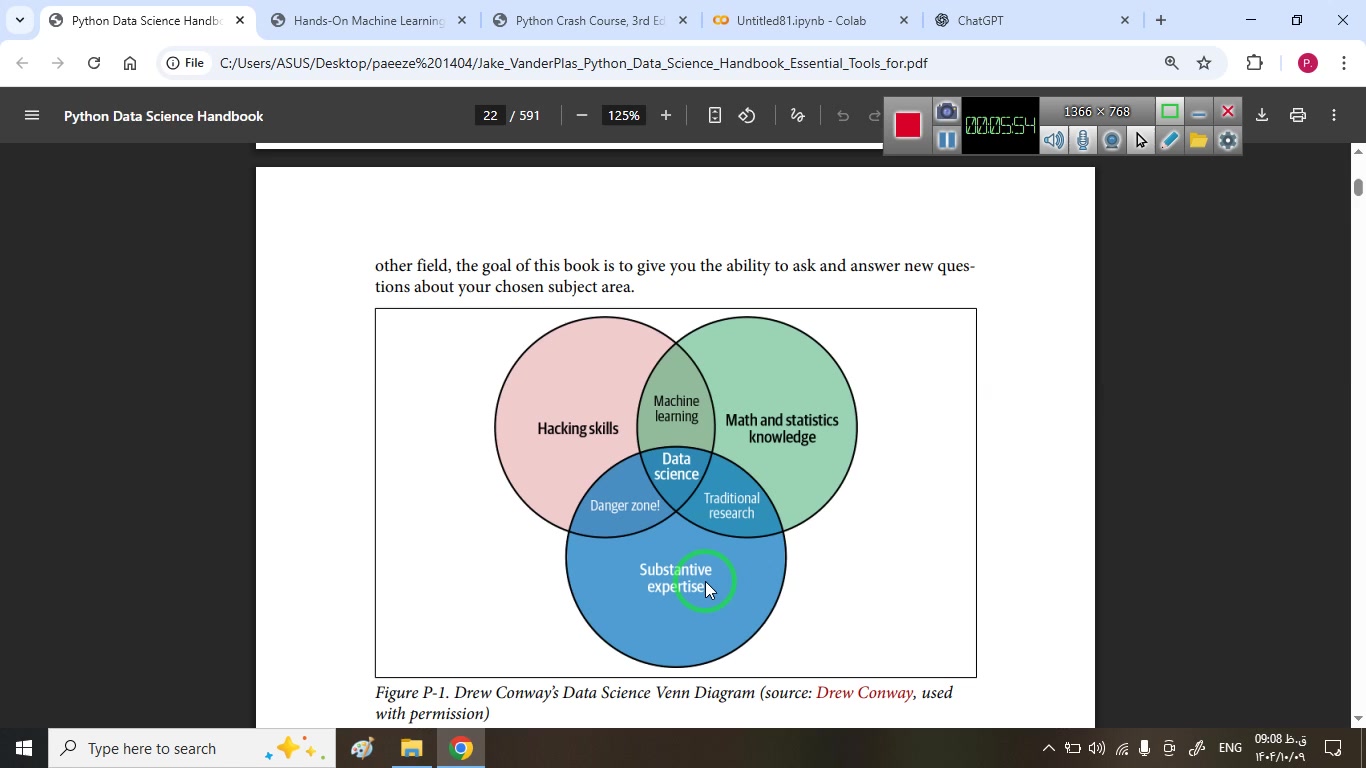Open the recorder's output folder icon
Screen dimensions: 1366x768
pos(1198,141)
